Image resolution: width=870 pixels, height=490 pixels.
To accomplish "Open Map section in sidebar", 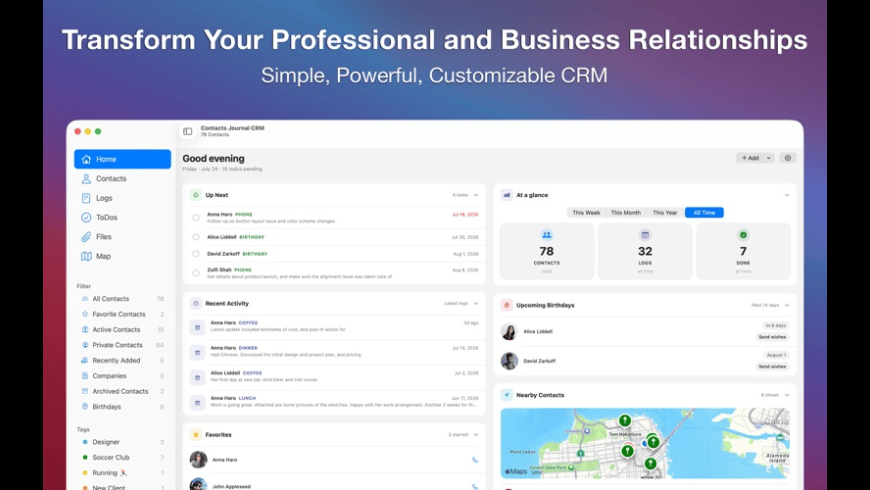I will (x=123, y=256).
